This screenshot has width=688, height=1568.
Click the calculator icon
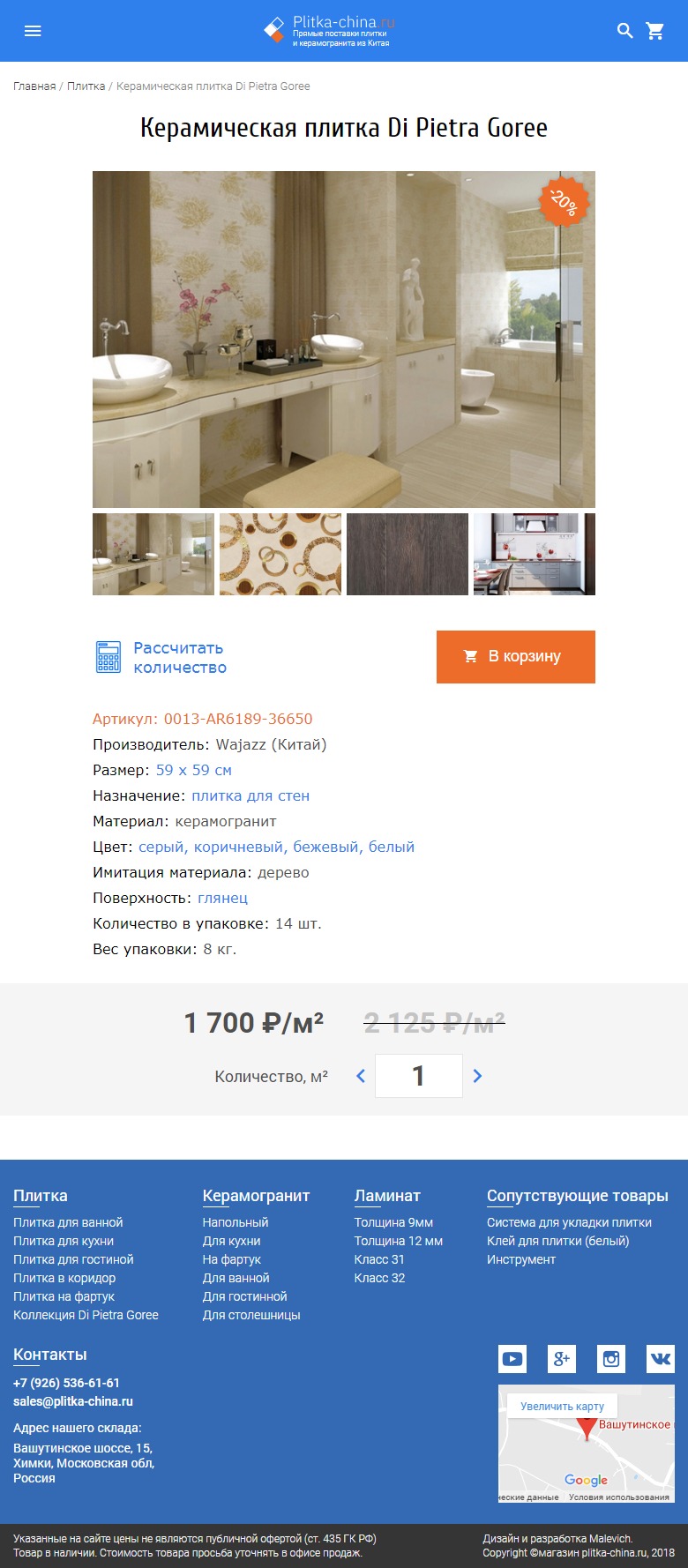[x=108, y=657]
